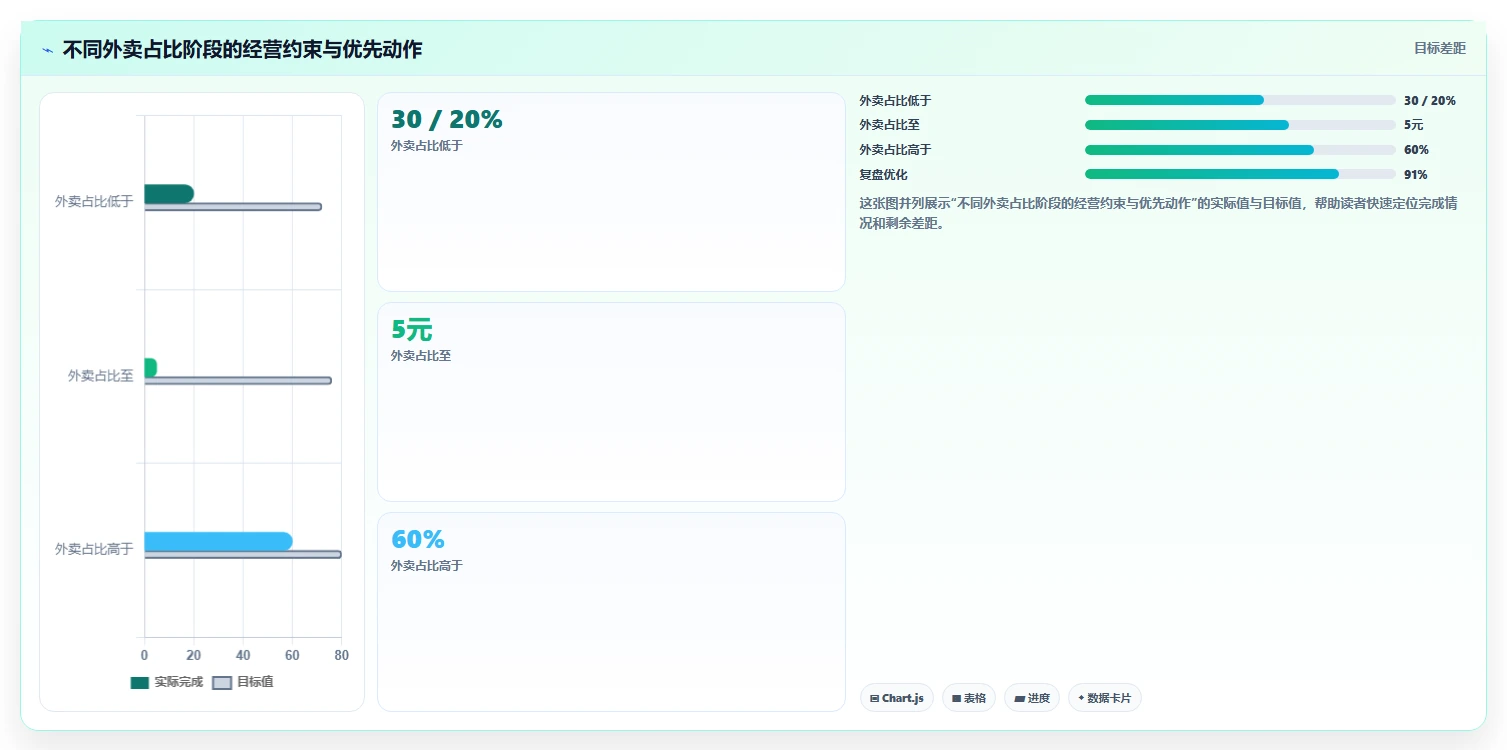Click 外卖占比低于 label in progress list
Viewport: 1507px width, 750px height.
895,100
